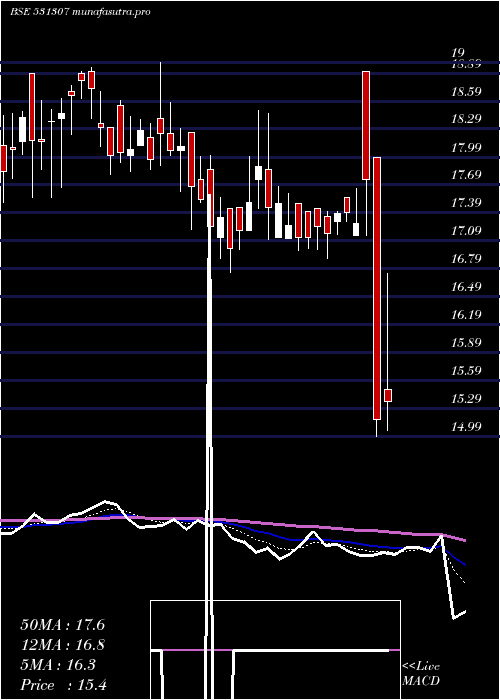Click the last small red candle near 15.29
Viewport: 500px width, 700px height.
(388, 396)
